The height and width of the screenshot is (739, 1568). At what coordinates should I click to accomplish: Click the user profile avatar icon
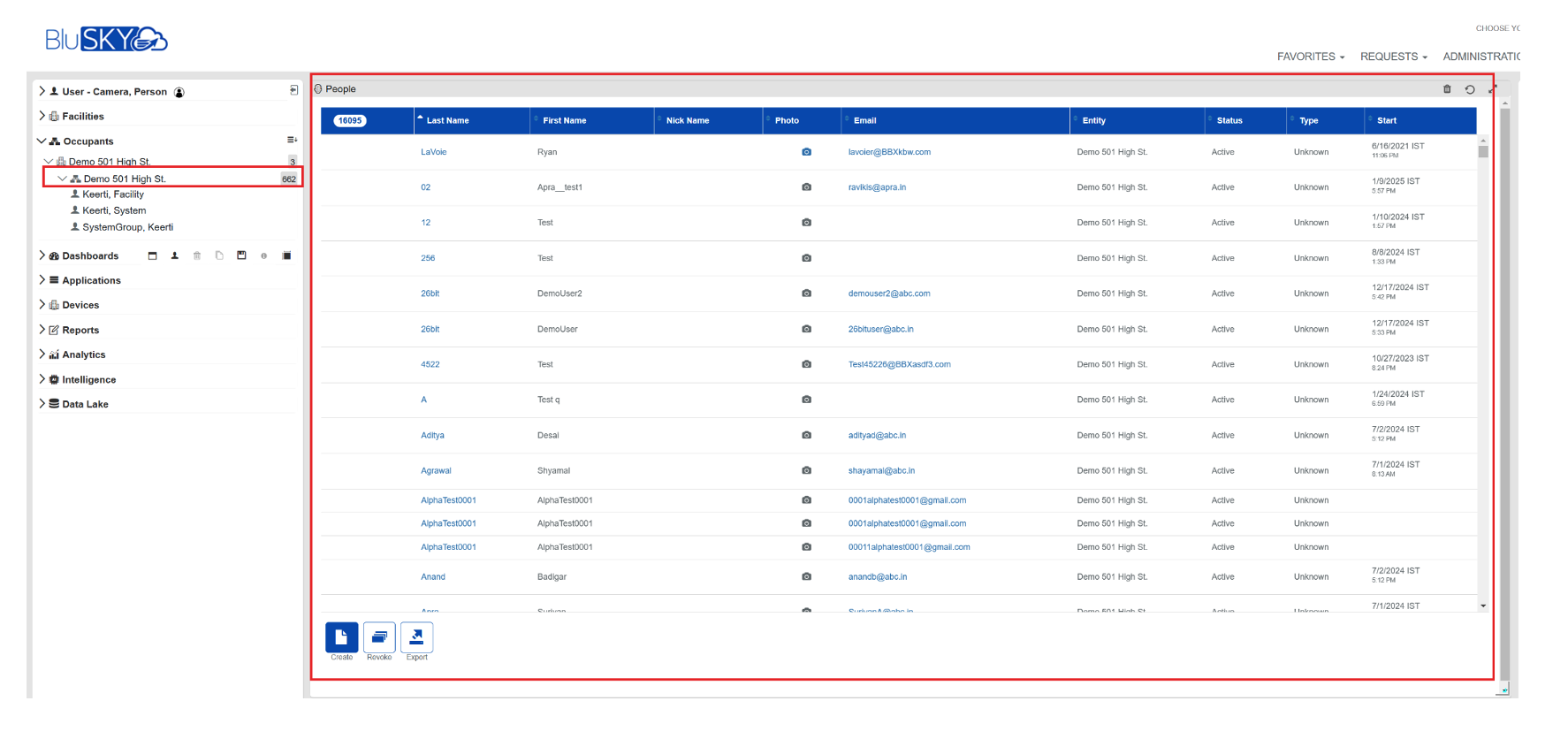[x=179, y=92]
